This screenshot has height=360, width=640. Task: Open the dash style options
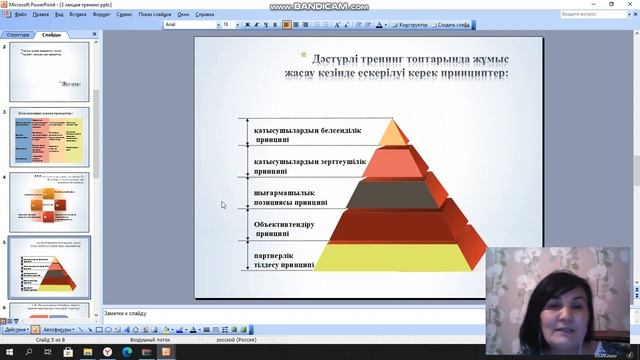pos(216,330)
